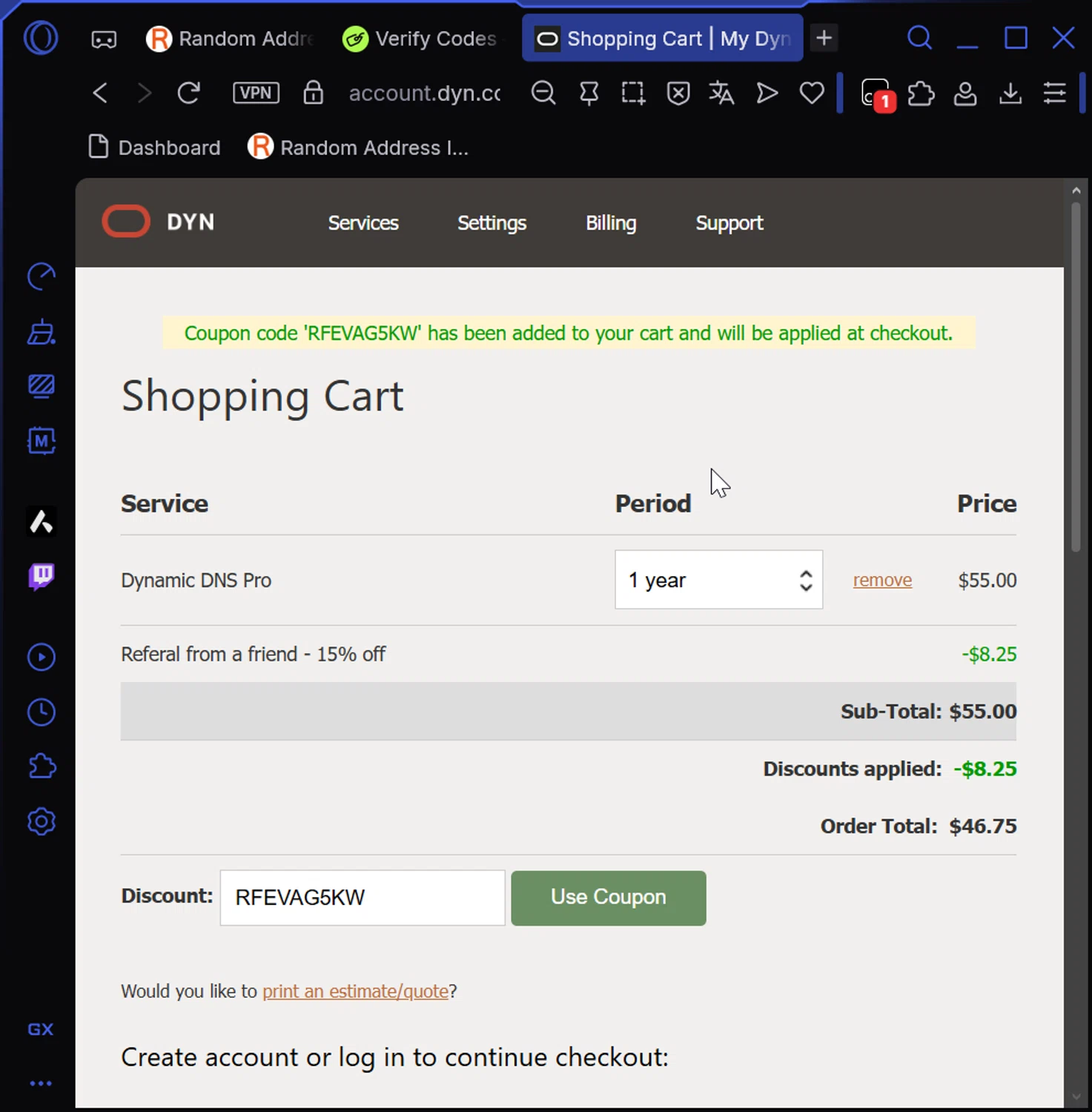
Task: Click the Use Coupon button
Action: click(x=609, y=898)
